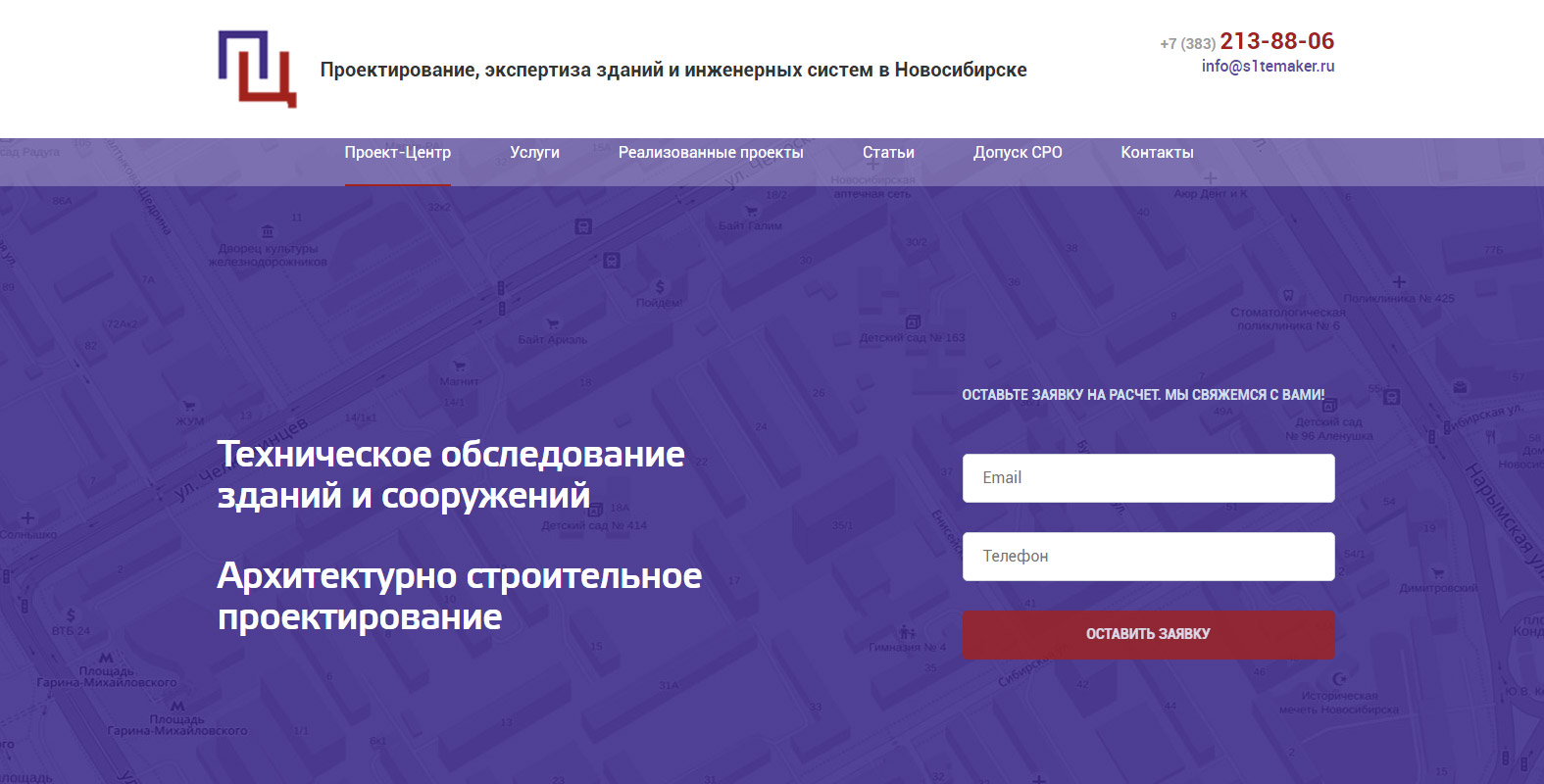Focus the Телефон input field
Viewport: 1544px width, 784px height.
[1148, 557]
